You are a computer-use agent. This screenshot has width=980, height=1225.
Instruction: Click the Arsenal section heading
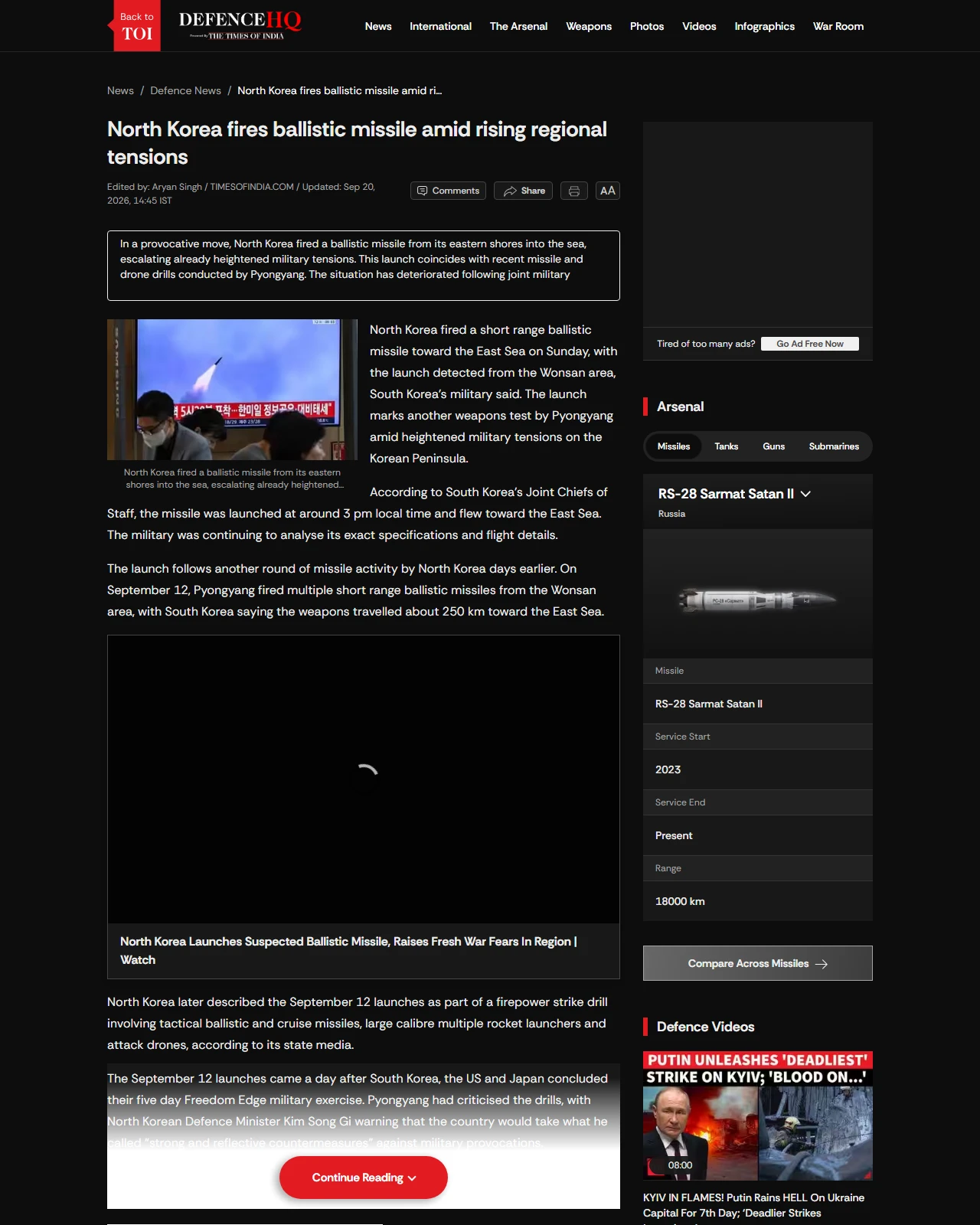pos(680,407)
